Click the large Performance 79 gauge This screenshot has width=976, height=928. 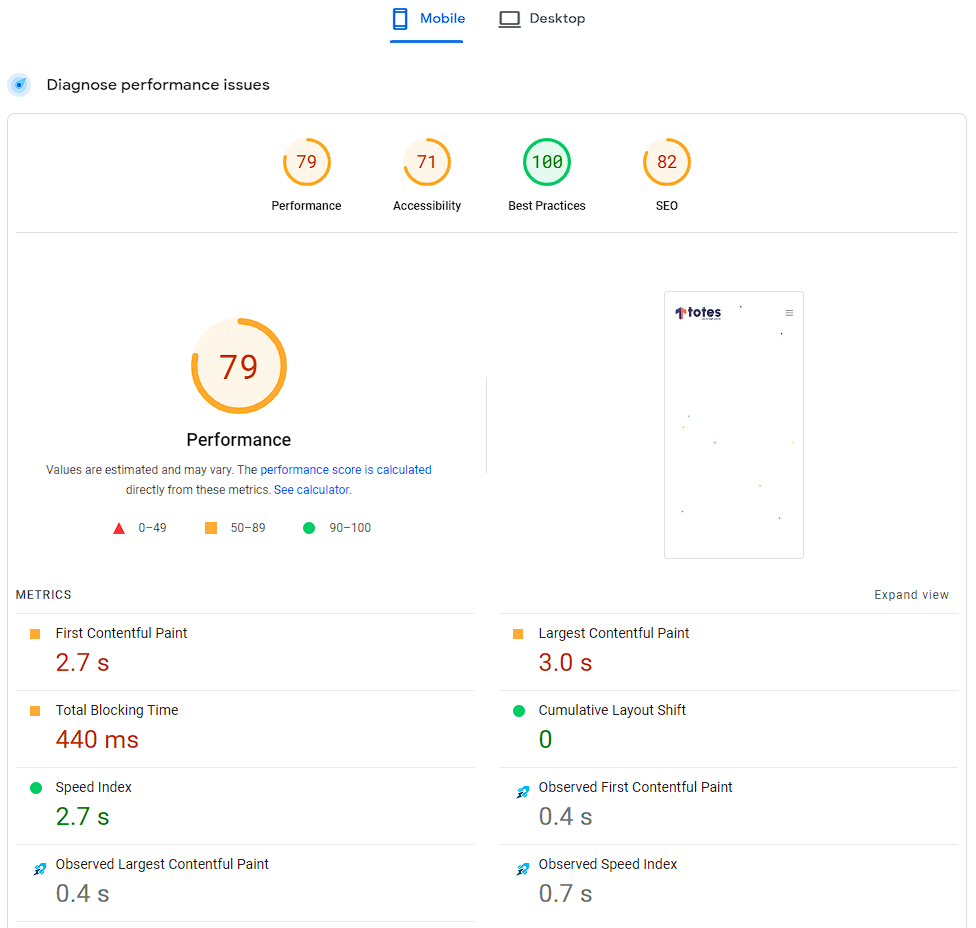click(239, 366)
